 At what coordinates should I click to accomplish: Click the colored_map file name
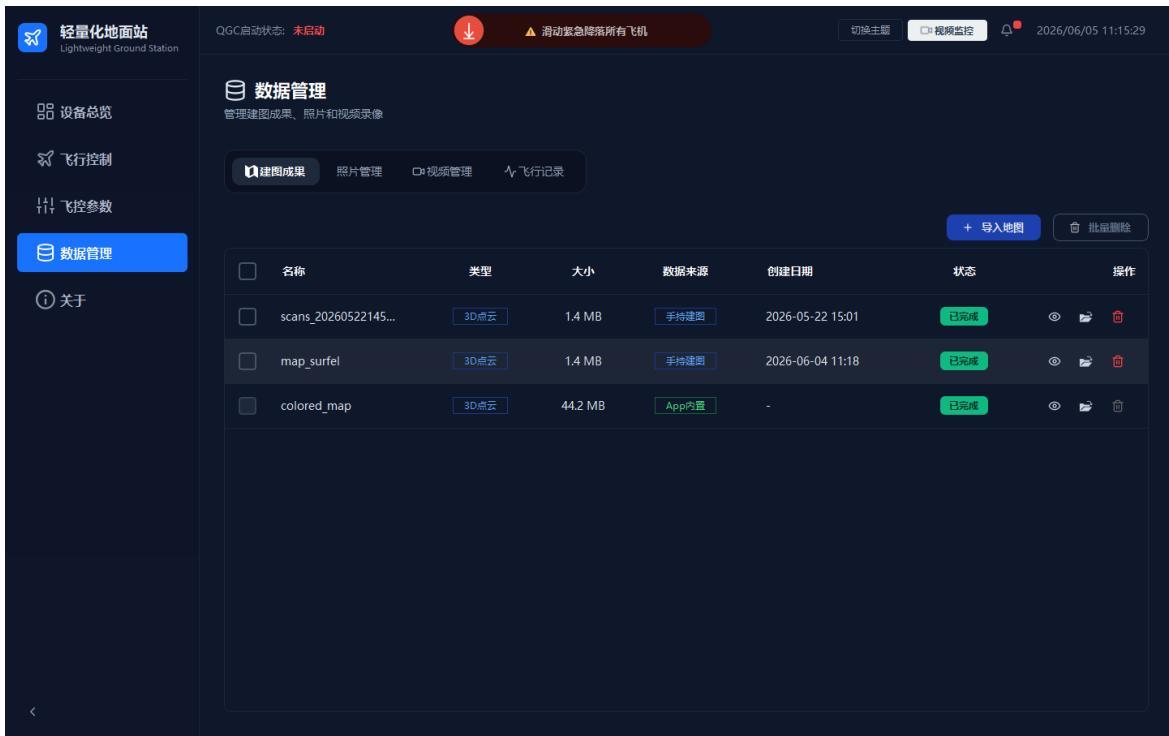click(x=316, y=406)
